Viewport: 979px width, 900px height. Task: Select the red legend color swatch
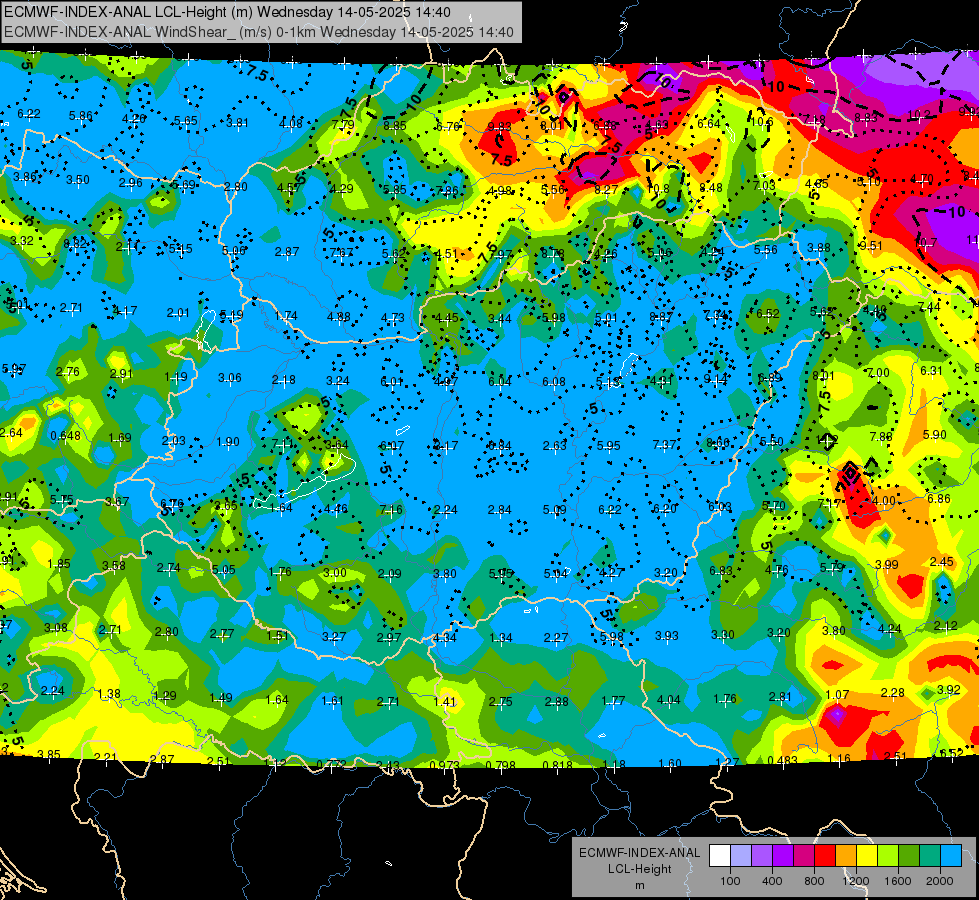coord(825,856)
